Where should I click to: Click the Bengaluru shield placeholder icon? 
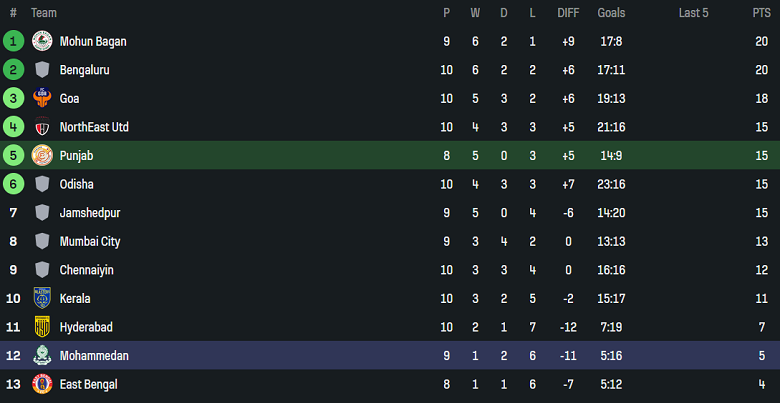(42, 70)
